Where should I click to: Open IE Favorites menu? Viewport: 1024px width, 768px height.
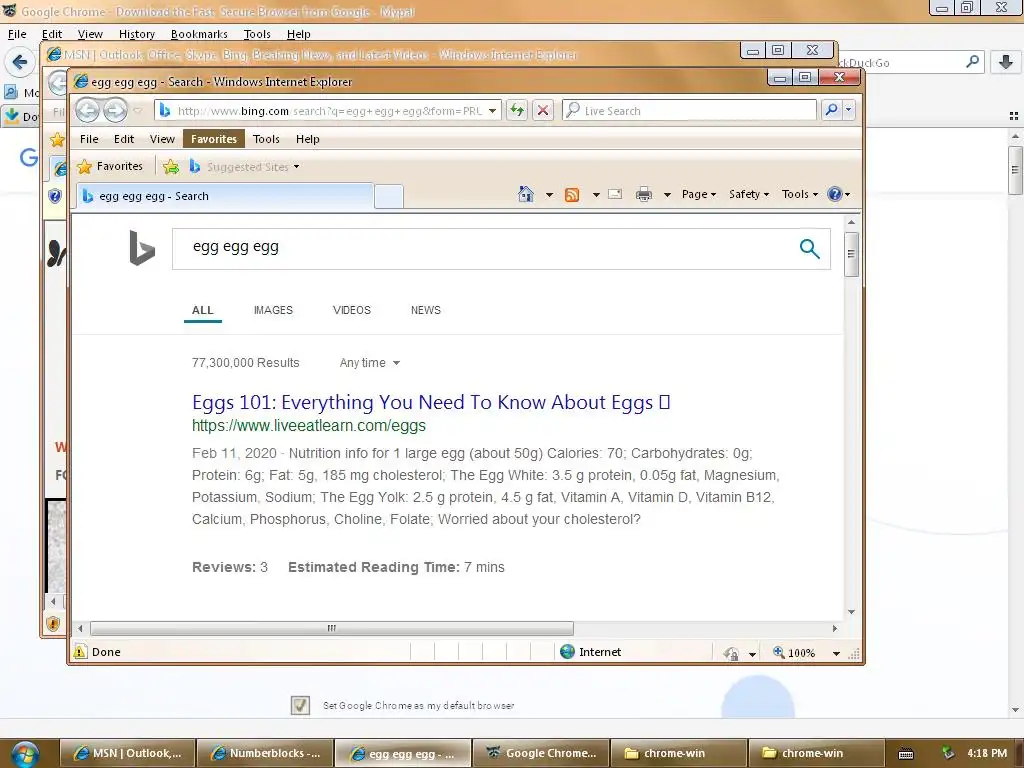(x=214, y=139)
